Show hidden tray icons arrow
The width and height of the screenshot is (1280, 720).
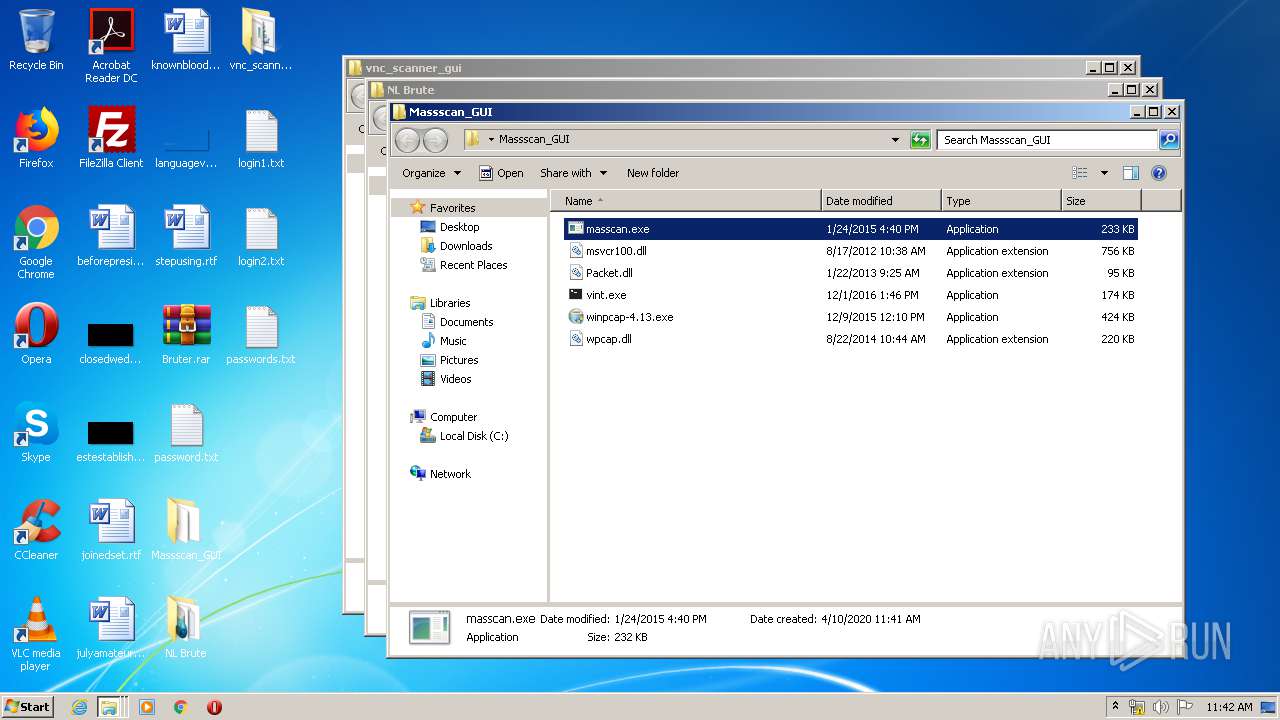1115,706
